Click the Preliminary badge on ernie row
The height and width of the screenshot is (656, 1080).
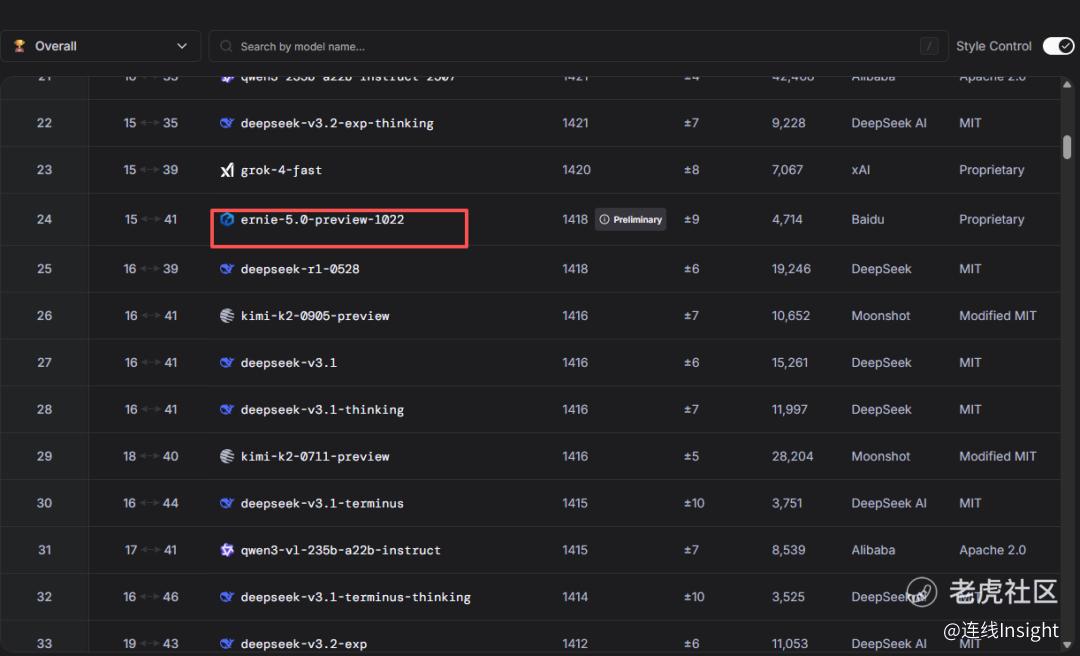(630, 219)
